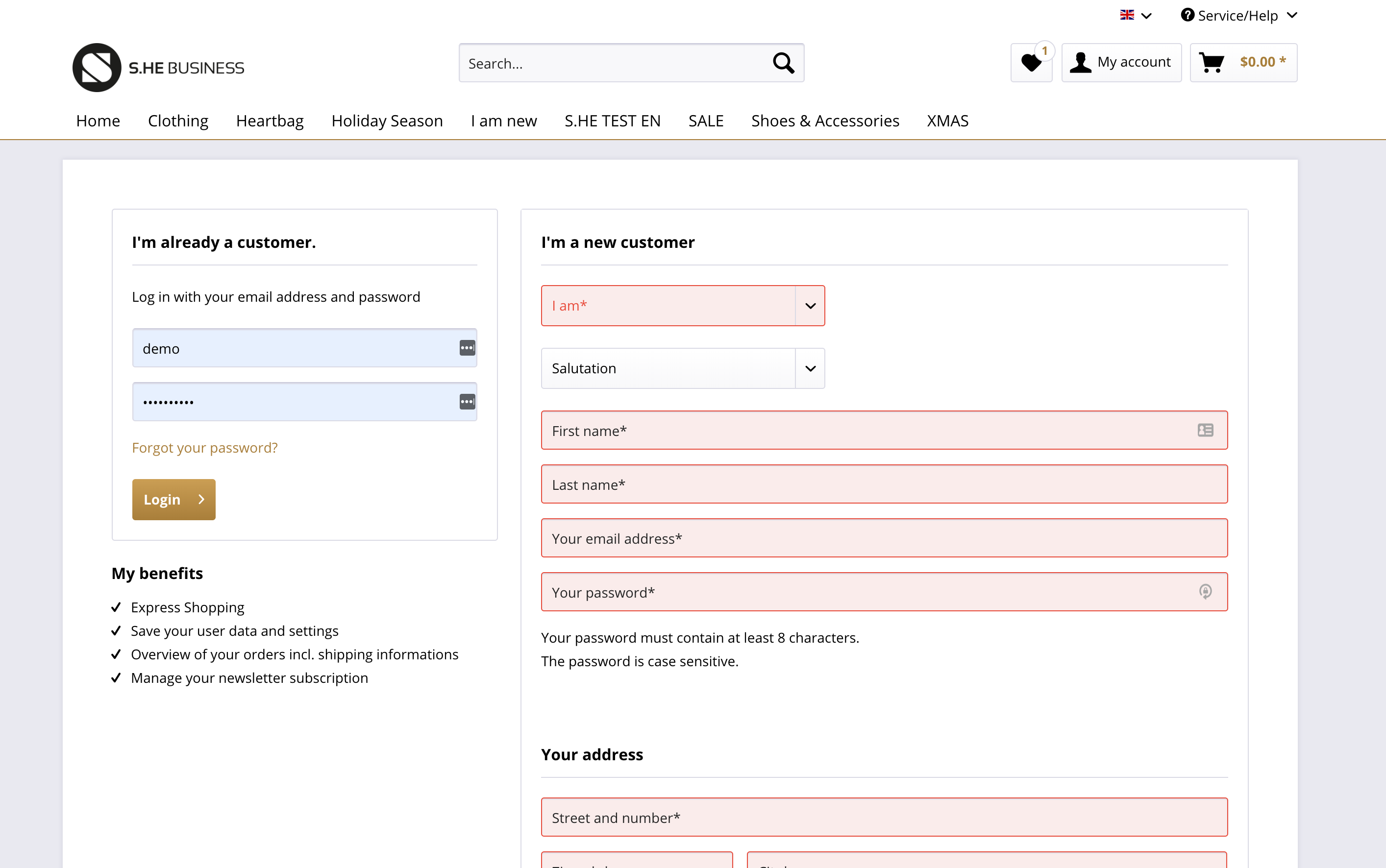
Task: Open the Salutation dropdown
Action: tap(682, 368)
